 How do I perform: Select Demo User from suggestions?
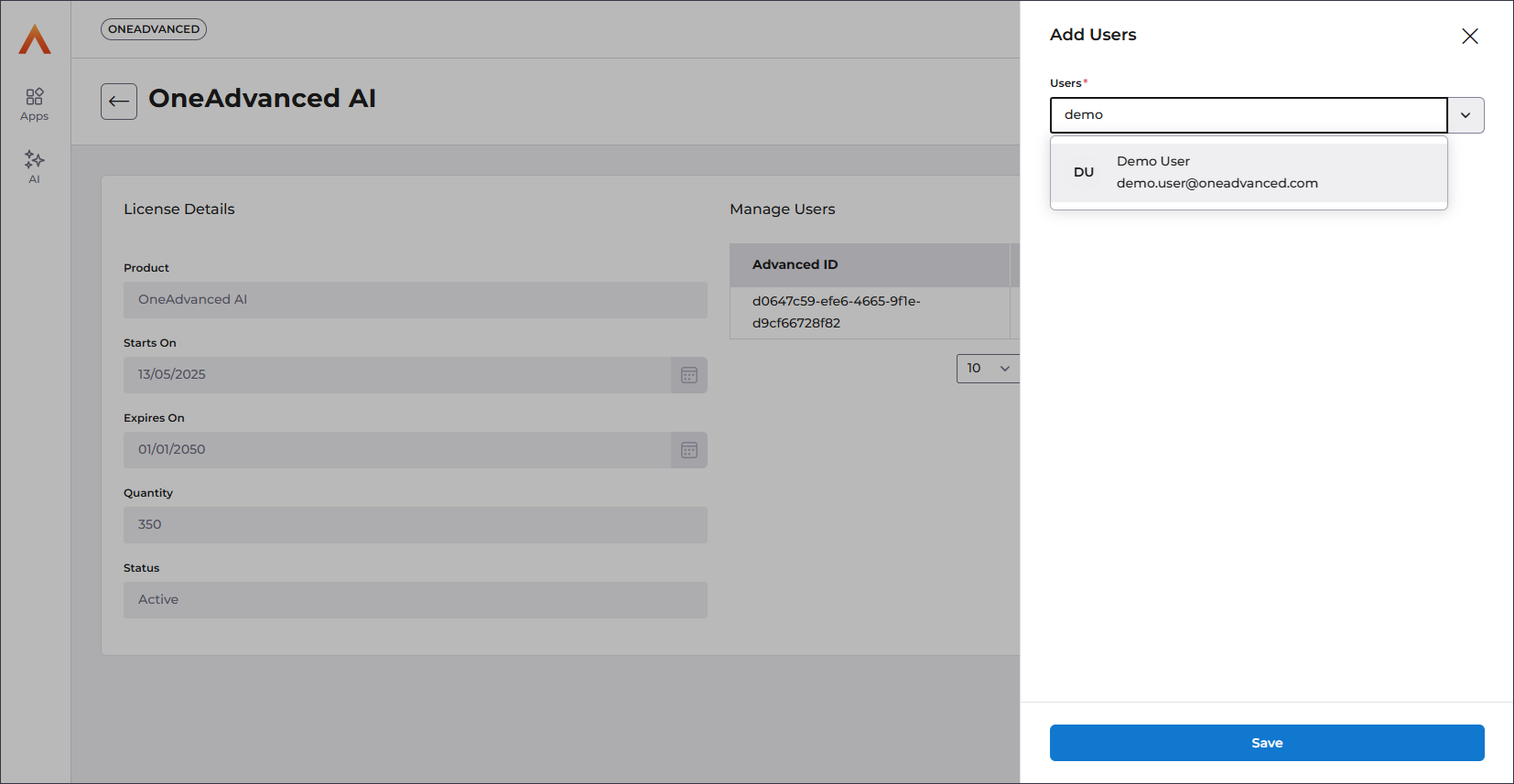(1249, 172)
